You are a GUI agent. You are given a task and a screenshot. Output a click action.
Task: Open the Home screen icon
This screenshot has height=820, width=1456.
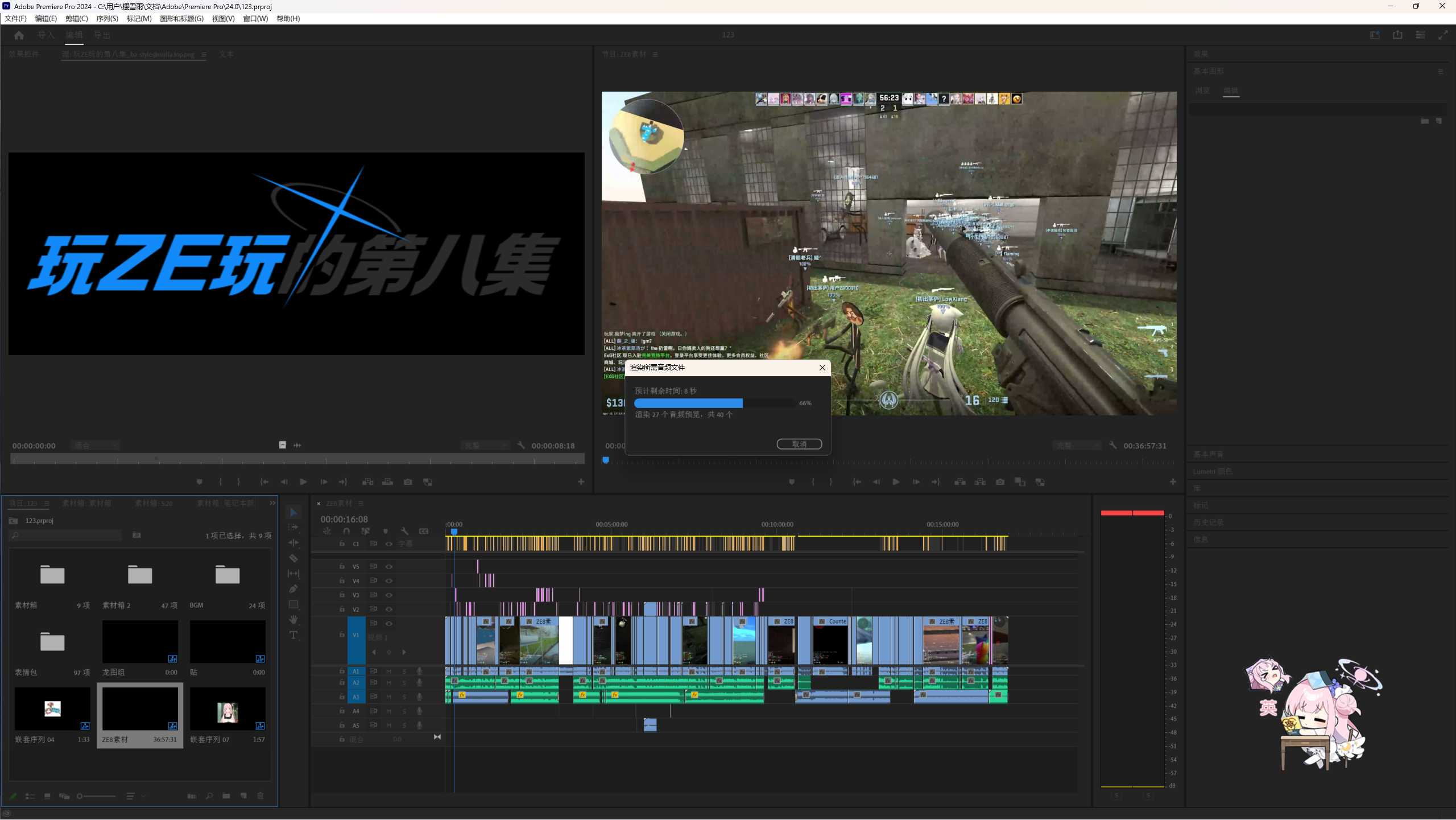(19, 35)
